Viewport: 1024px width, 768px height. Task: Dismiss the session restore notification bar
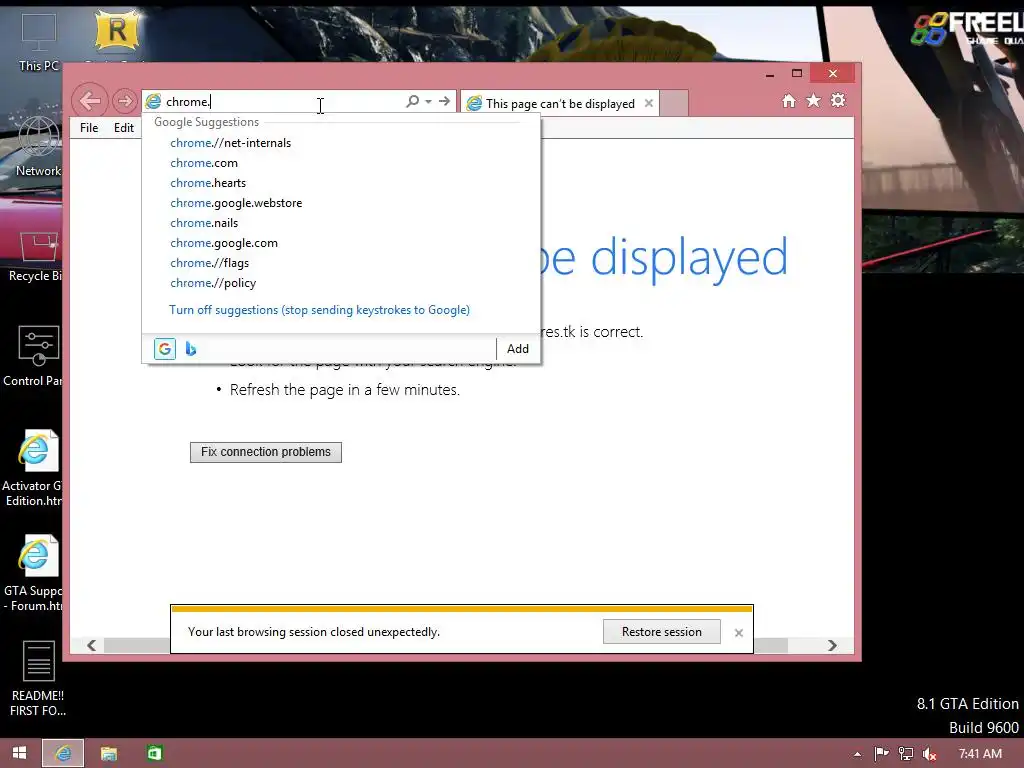739,632
